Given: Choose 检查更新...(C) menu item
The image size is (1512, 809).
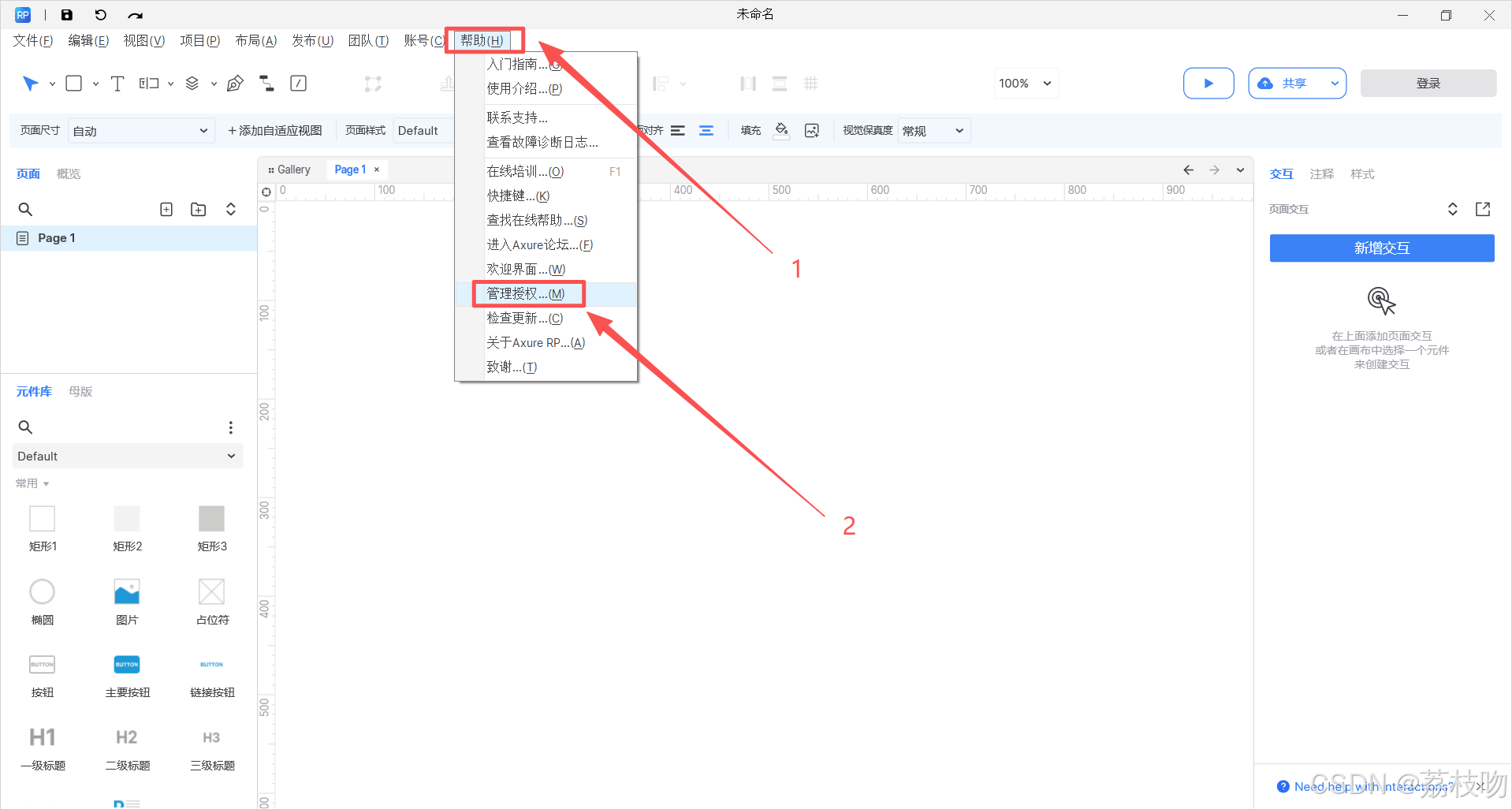Looking at the screenshot, I should click(546, 319).
